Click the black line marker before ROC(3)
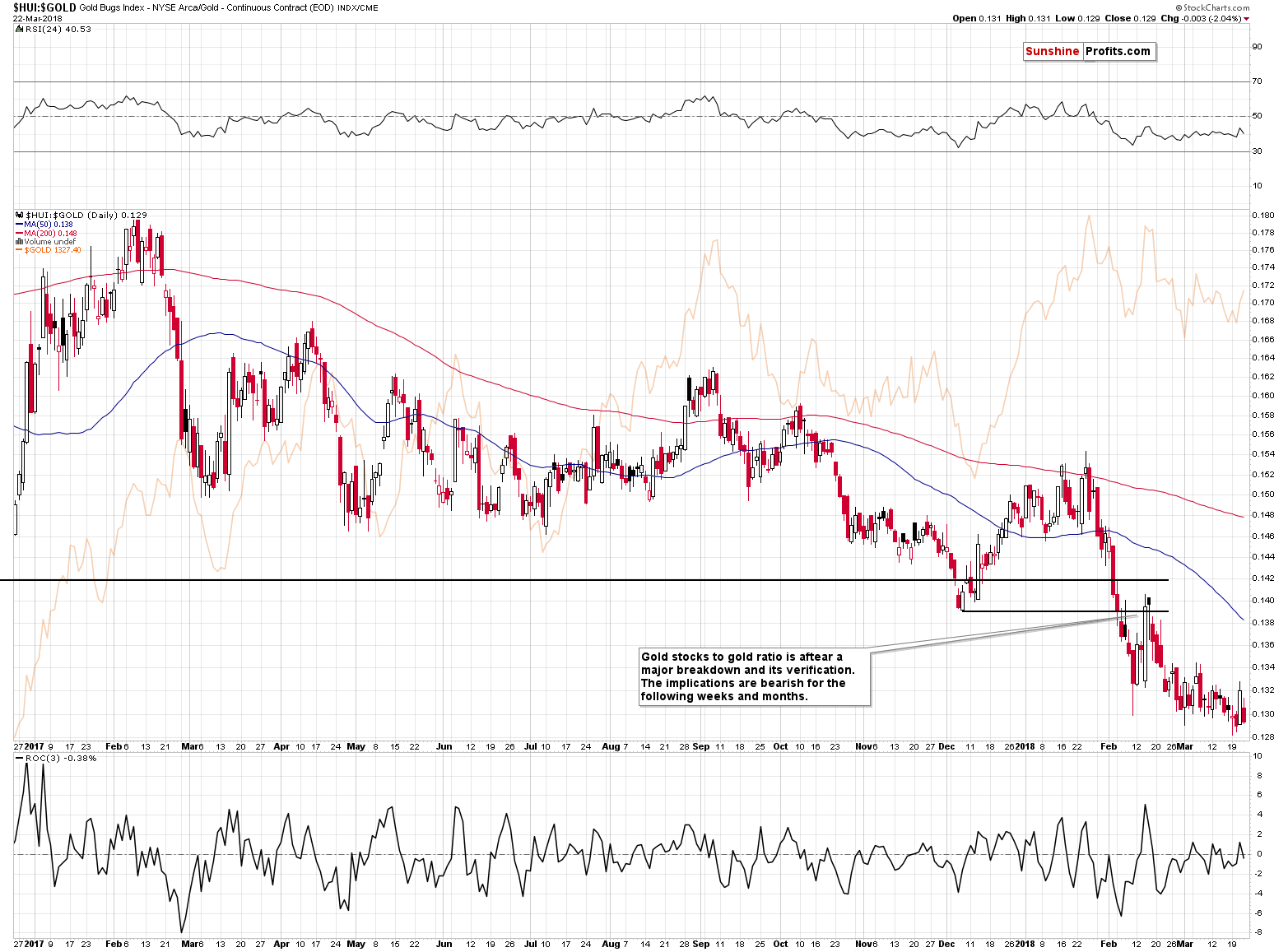The height and width of the screenshot is (952, 1288). click(x=20, y=758)
